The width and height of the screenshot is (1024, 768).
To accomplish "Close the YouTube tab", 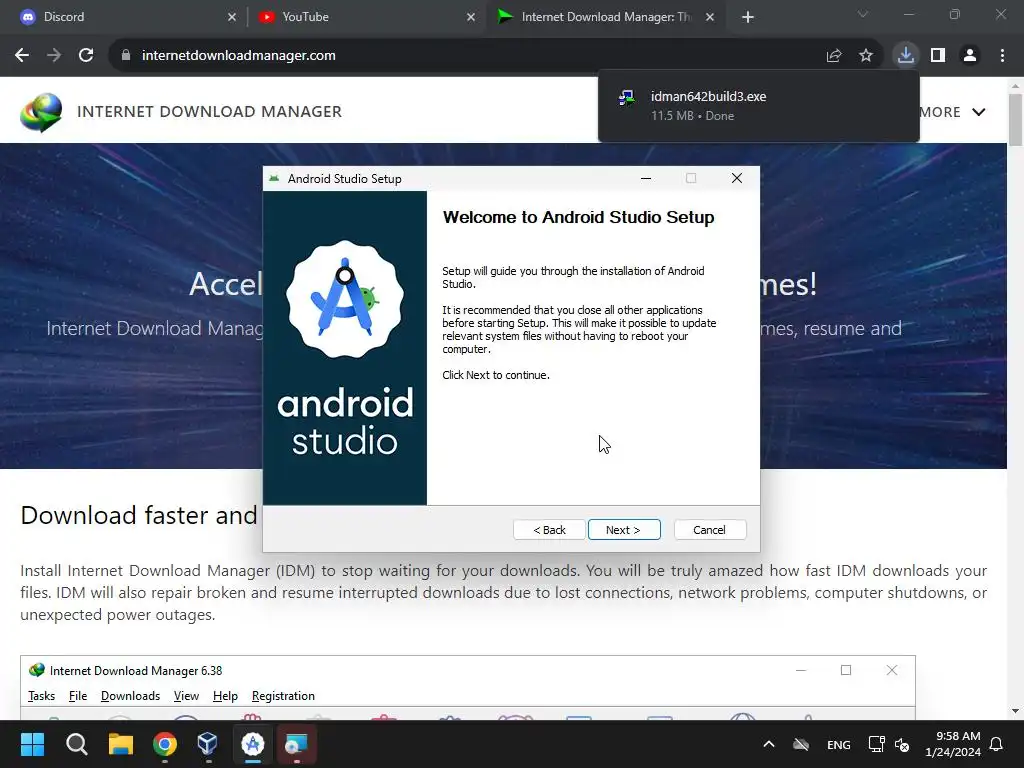I will (x=471, y=17).
